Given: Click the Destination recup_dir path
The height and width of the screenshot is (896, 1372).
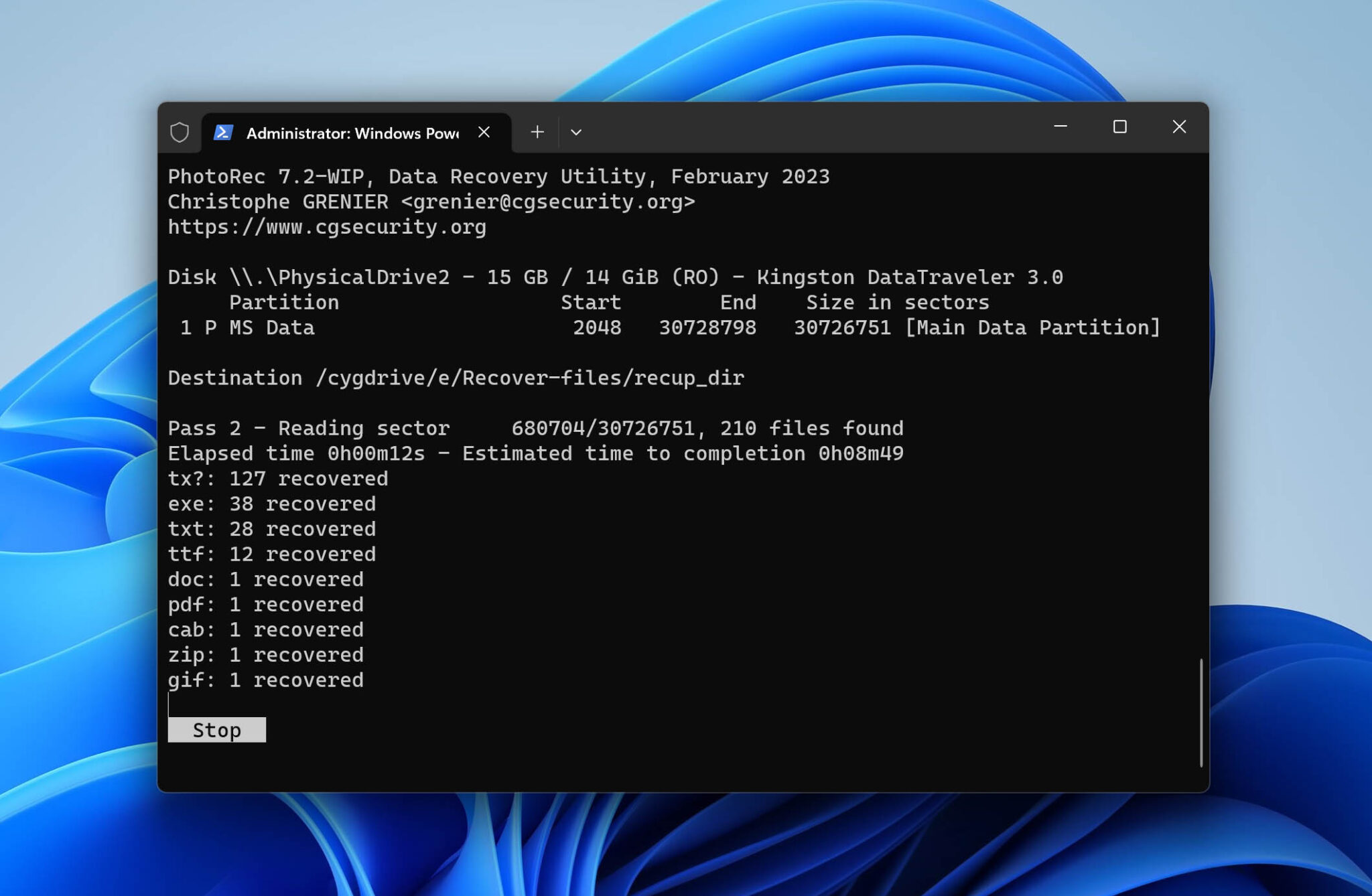Looking at the screenshot, I should [456, 377].
